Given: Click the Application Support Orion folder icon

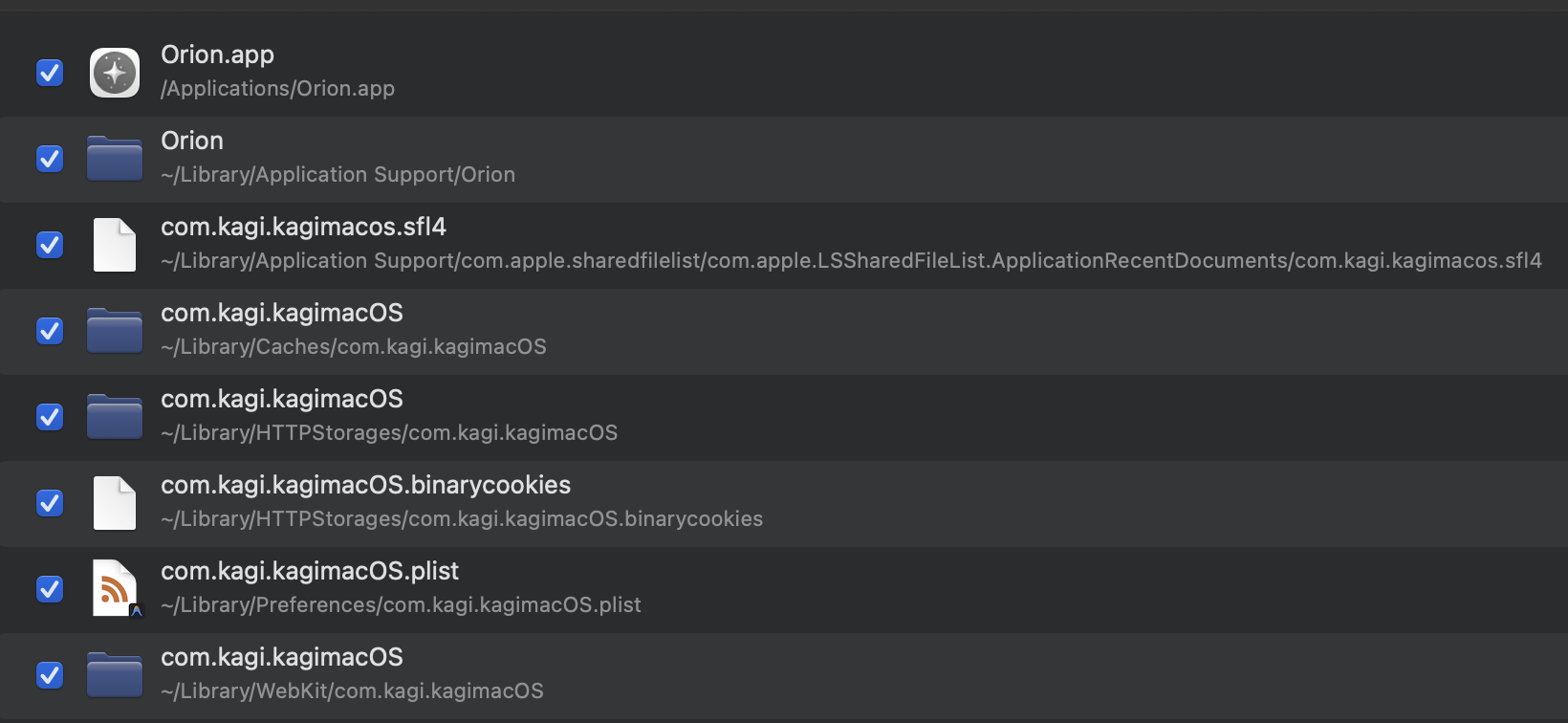Looking at the screenshot, I should (x=115, y=159).
